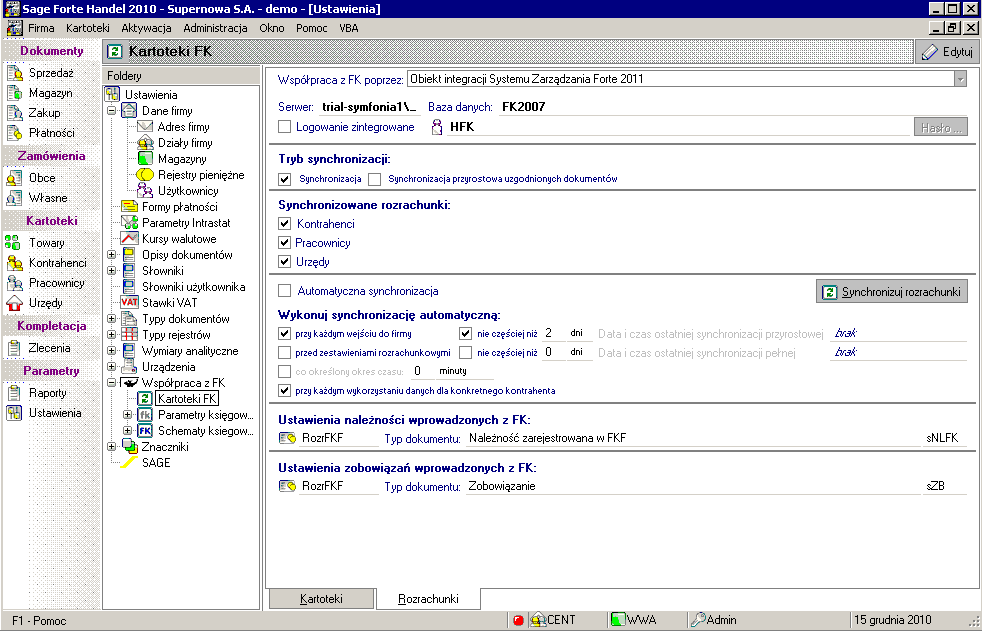Click the Baza danych field FK2007
The image size is (982, 631).
click(523, 106)
